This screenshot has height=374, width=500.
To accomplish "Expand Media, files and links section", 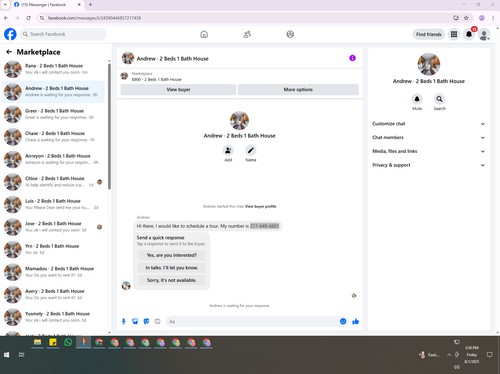I will click(428, 151).
